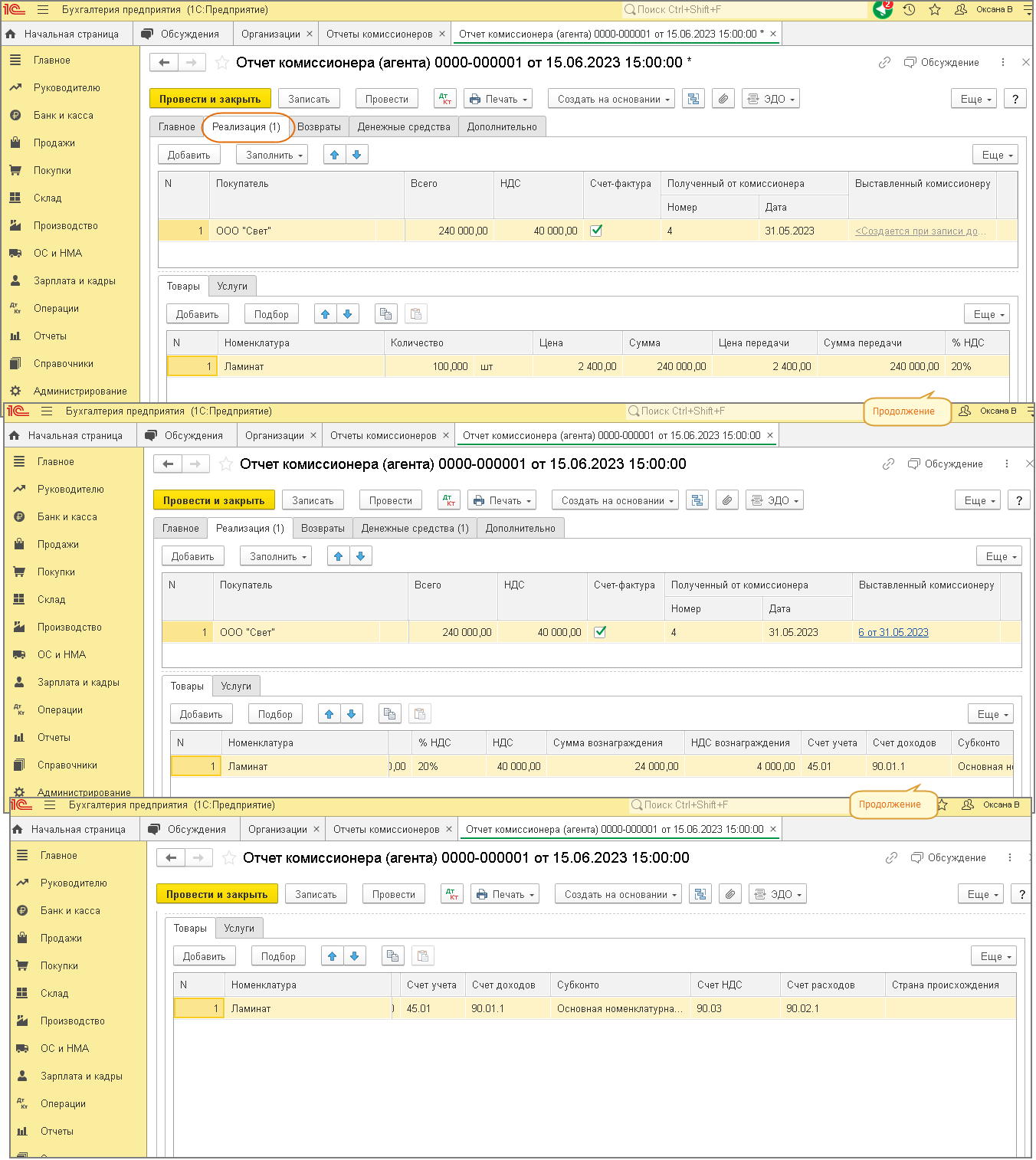This screenshot has height=1160, width=1036.
Task: Open Склад section in the bottom window sidebar
Action: 54,994
